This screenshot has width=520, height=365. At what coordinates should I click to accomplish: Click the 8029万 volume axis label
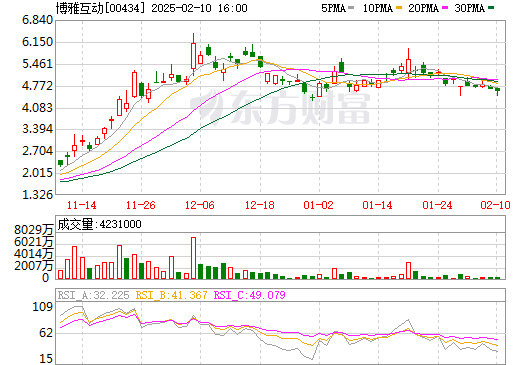(34, 230)
